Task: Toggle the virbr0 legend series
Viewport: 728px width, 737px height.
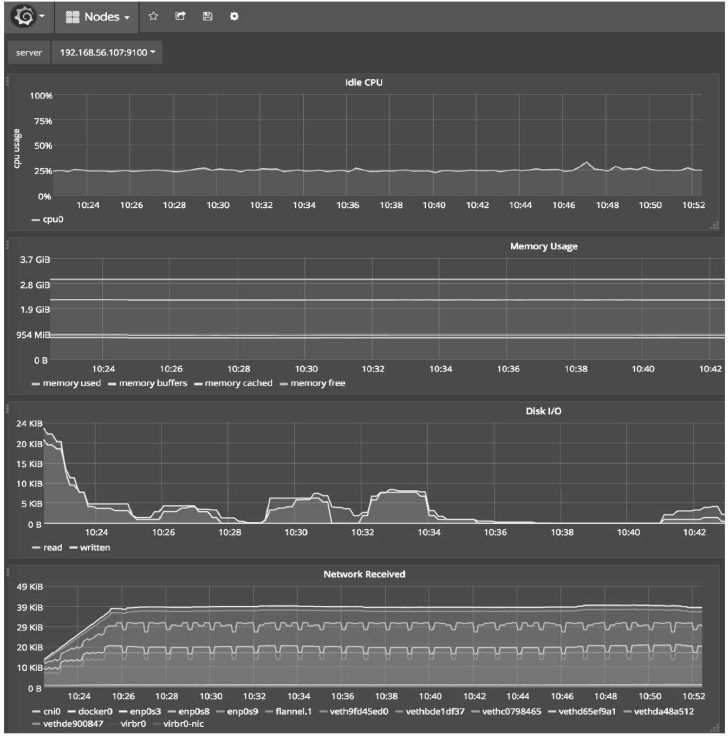Action: 128,724
